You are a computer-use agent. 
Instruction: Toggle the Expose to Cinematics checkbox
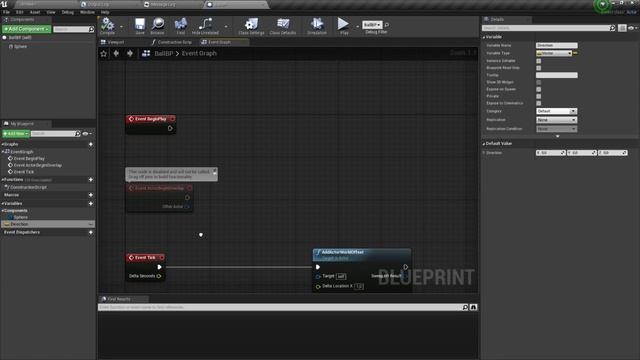click(539, 103)
